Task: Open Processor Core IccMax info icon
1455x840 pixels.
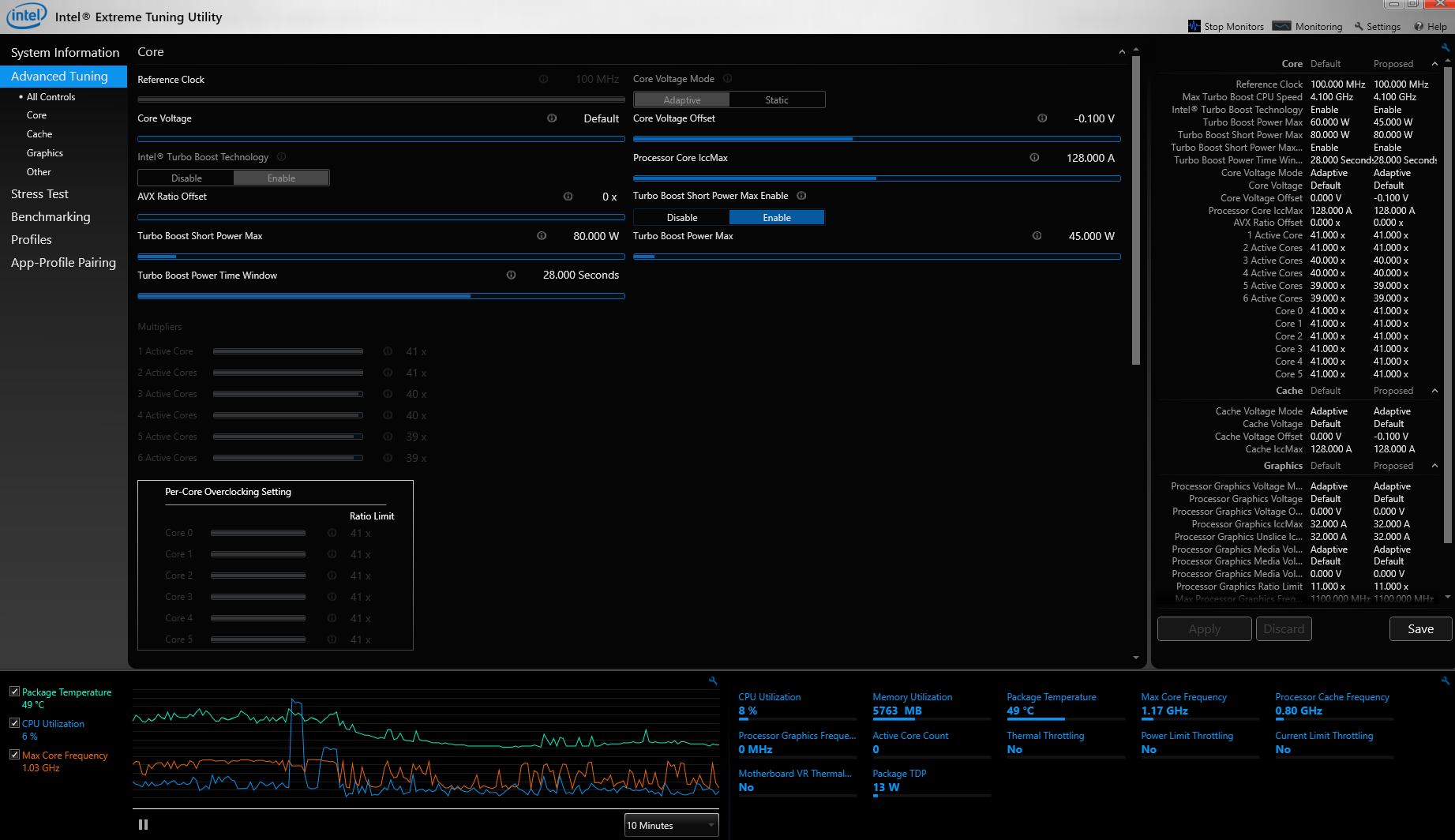Action: (1034, 158)
